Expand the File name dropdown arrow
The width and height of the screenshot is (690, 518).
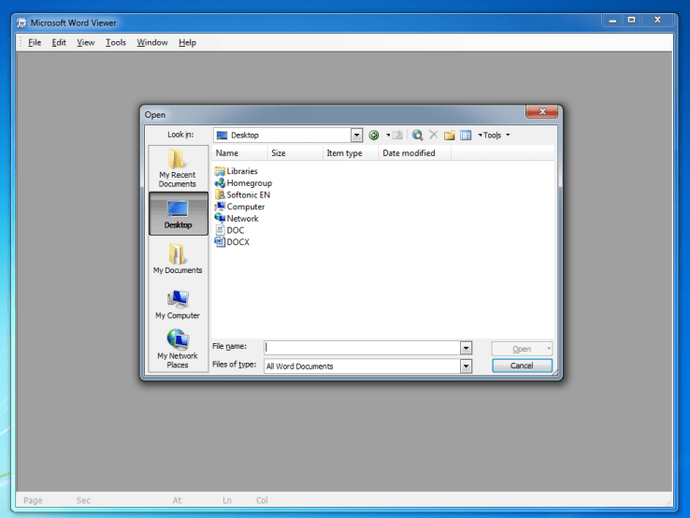click(x=466, y=348)
